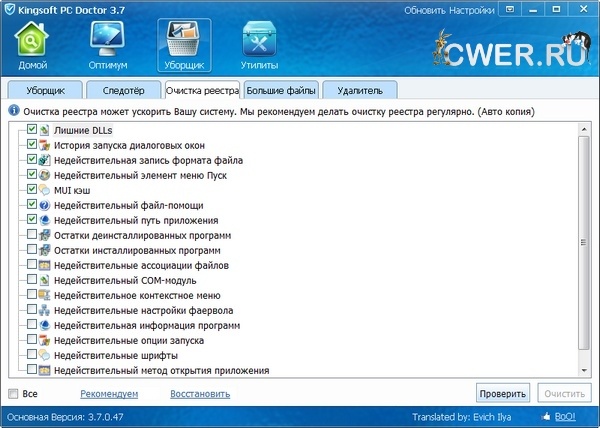This screenshot has height=428, width=600.
Task: Open the Домой home icon
Action: pyautogui.click(x=33, y=44)
